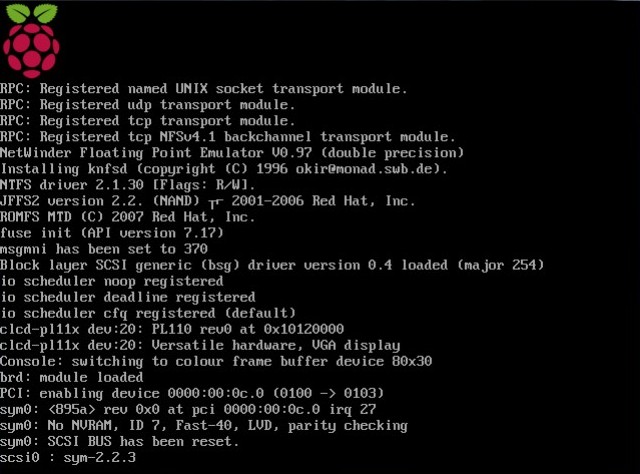This screenshot has width=640, height=474.
Task: Click the NetWinder Floating Point Emulator line
Action: pos(232,153)
